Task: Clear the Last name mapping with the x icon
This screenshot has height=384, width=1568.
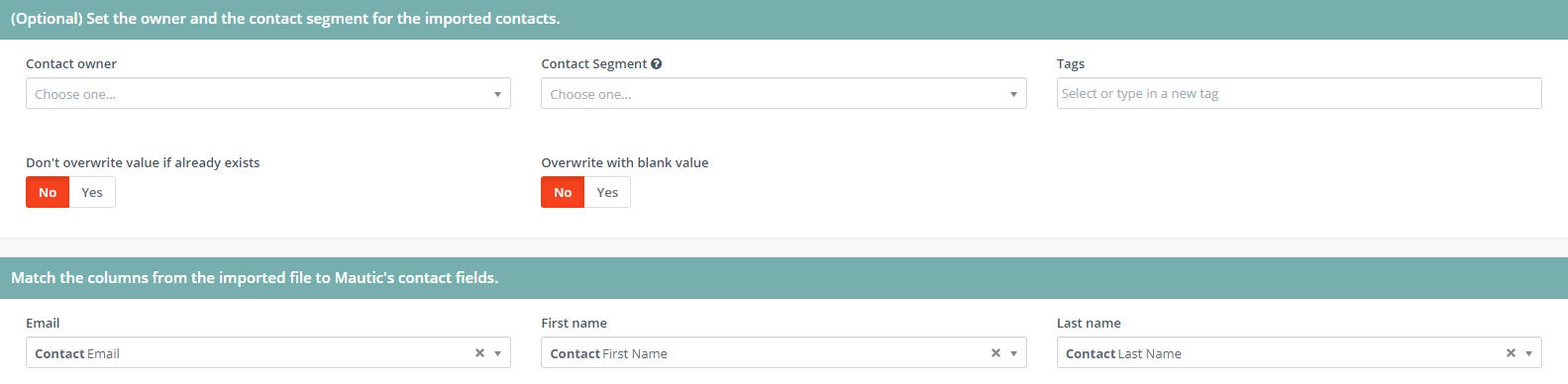Action: [x=1511, y=353]
